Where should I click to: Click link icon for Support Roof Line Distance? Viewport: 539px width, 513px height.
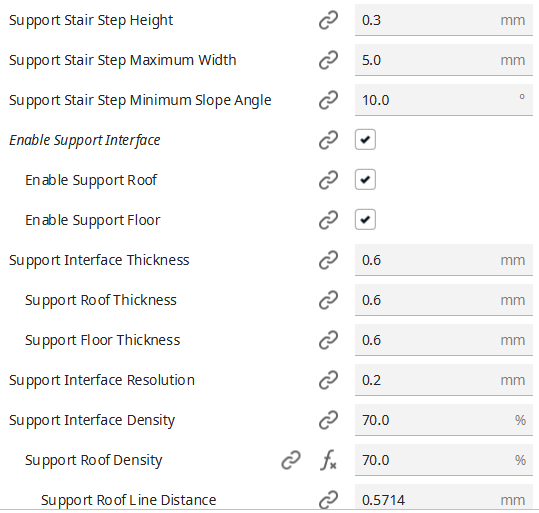(328, 500)
